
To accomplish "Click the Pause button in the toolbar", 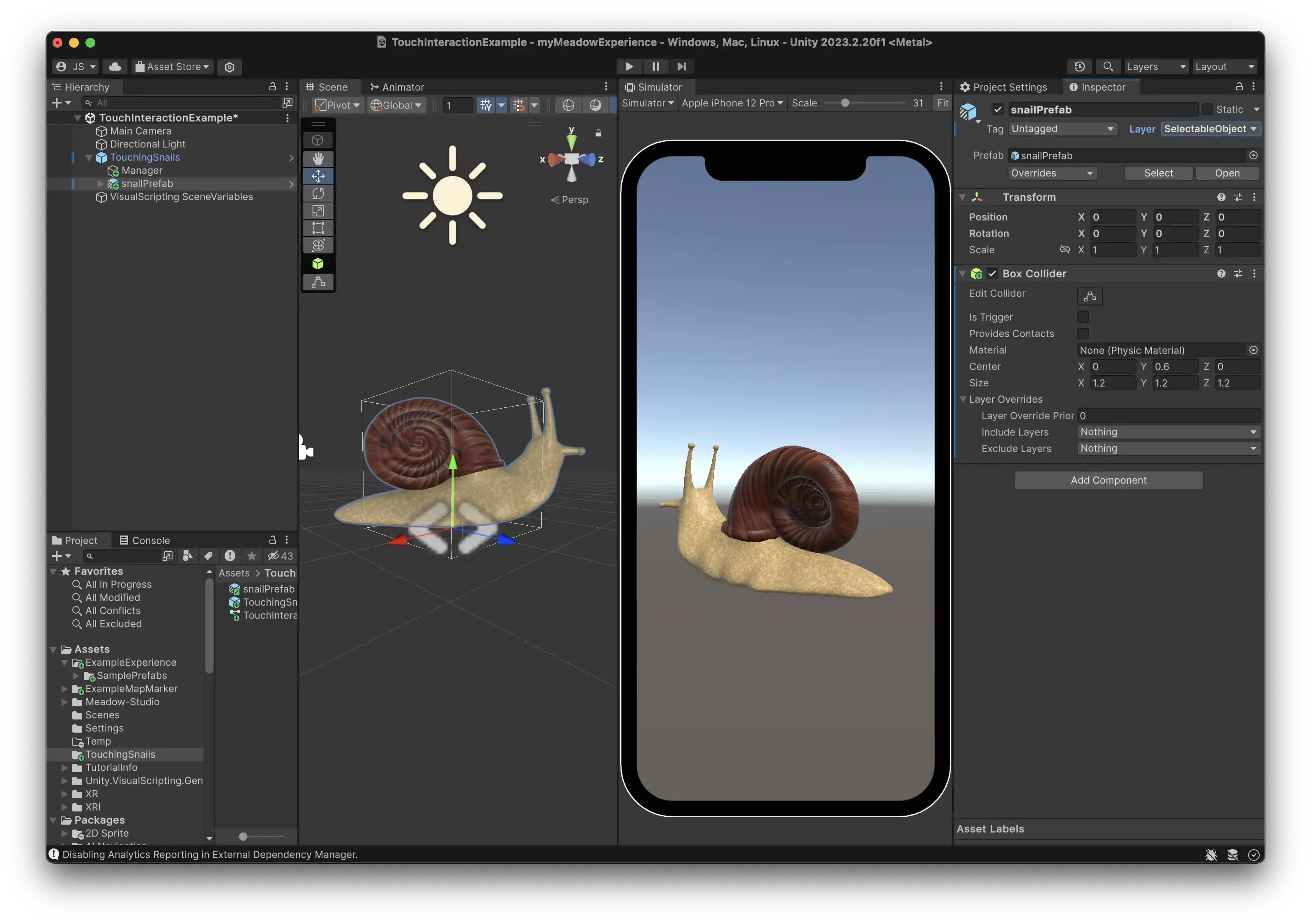I will coord(655,67).
